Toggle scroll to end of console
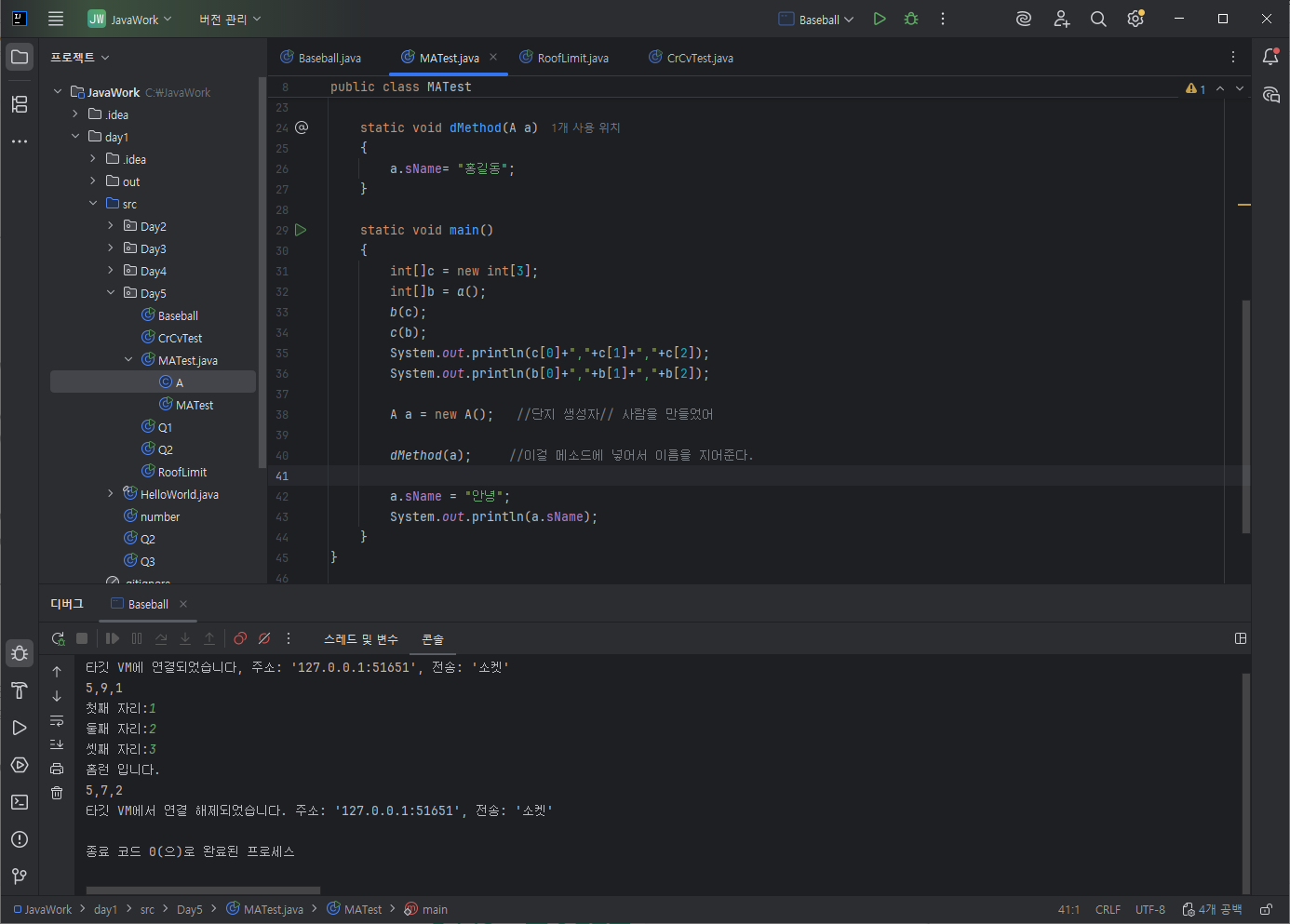The image size is (1290, 924). click(57, 744)
